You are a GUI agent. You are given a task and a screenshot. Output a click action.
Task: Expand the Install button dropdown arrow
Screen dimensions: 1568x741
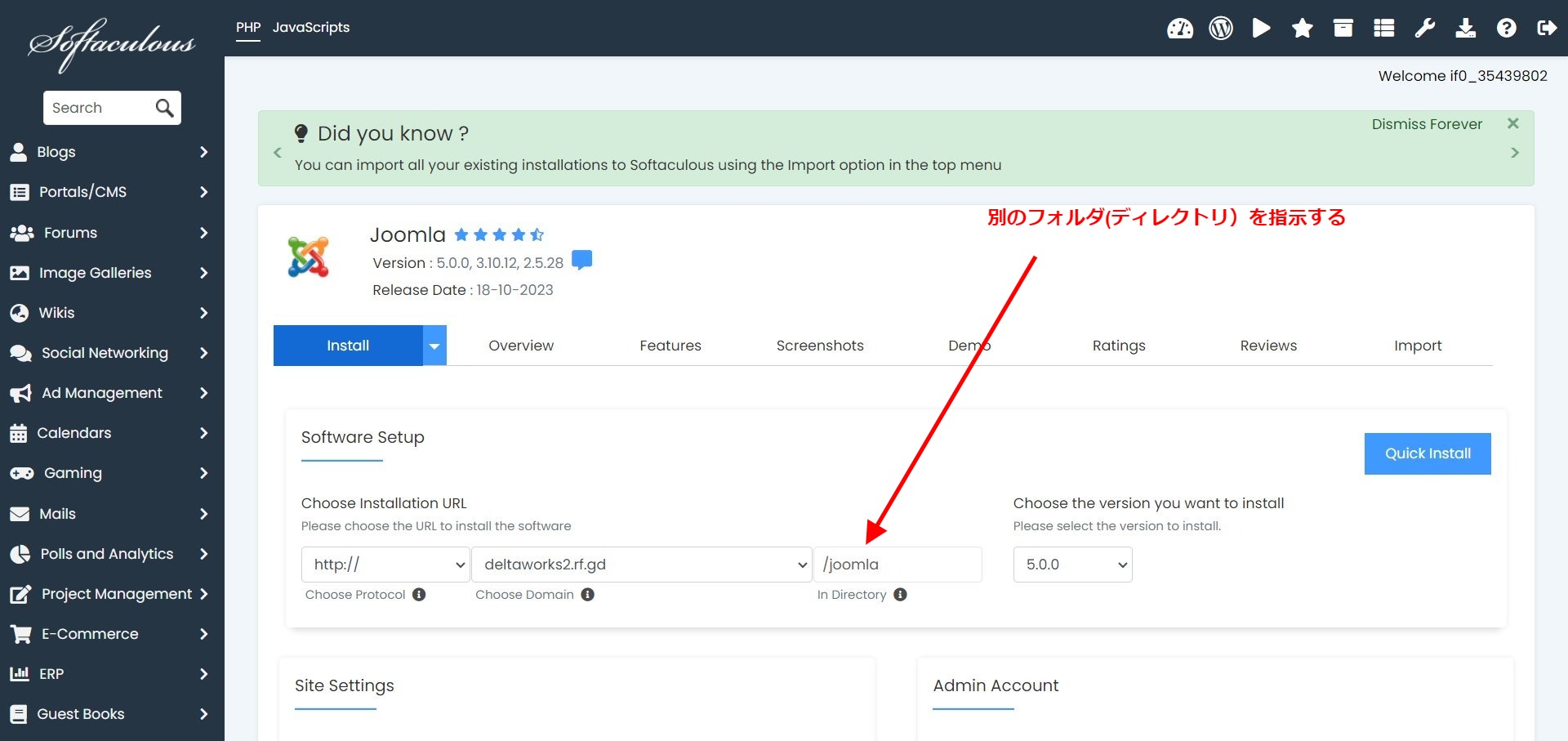pos(434,346)
